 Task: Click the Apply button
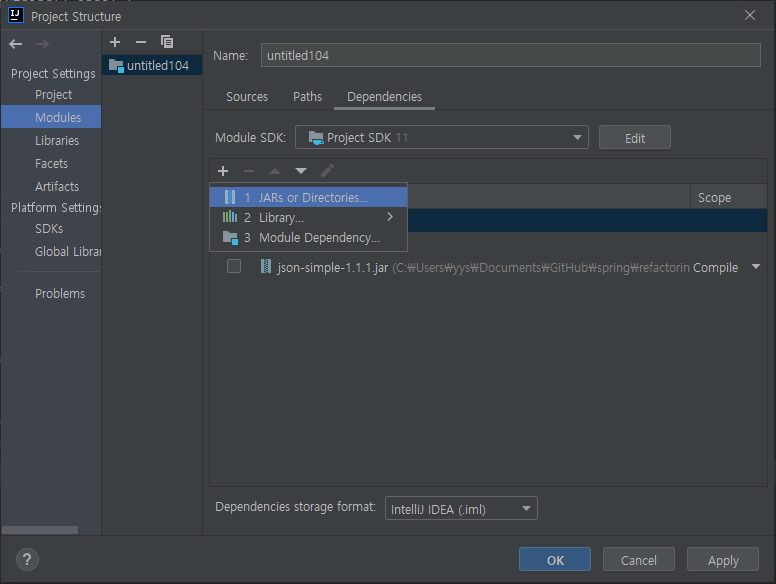(723, 560)
